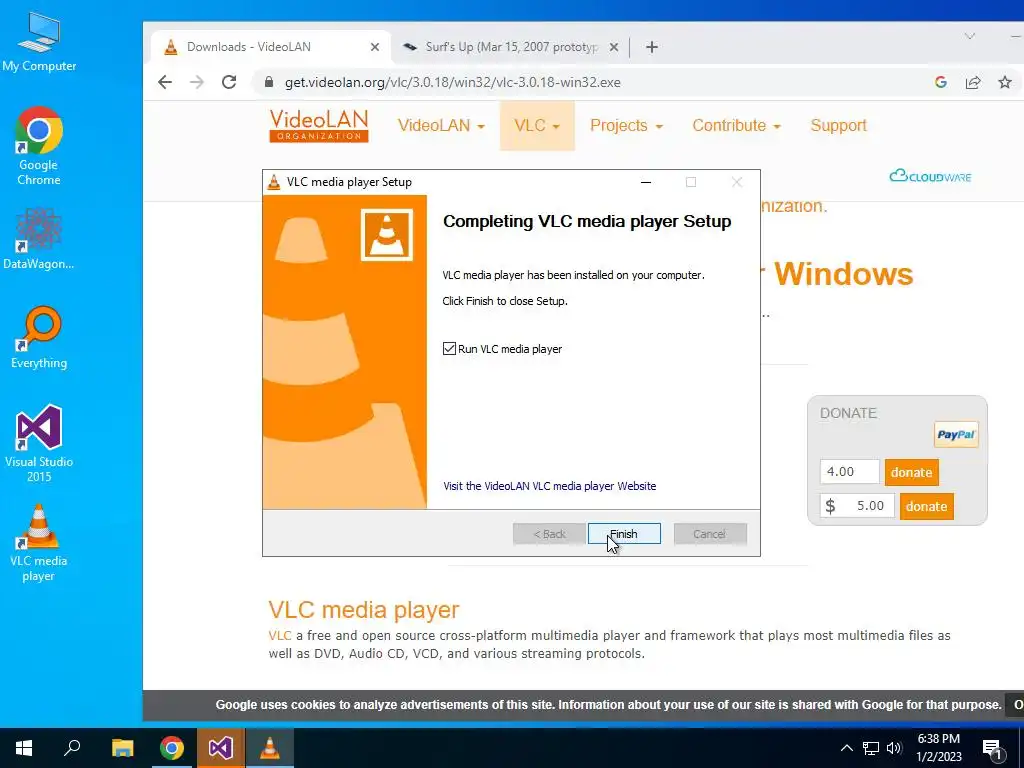Open network status tray icon

point(871,748)
